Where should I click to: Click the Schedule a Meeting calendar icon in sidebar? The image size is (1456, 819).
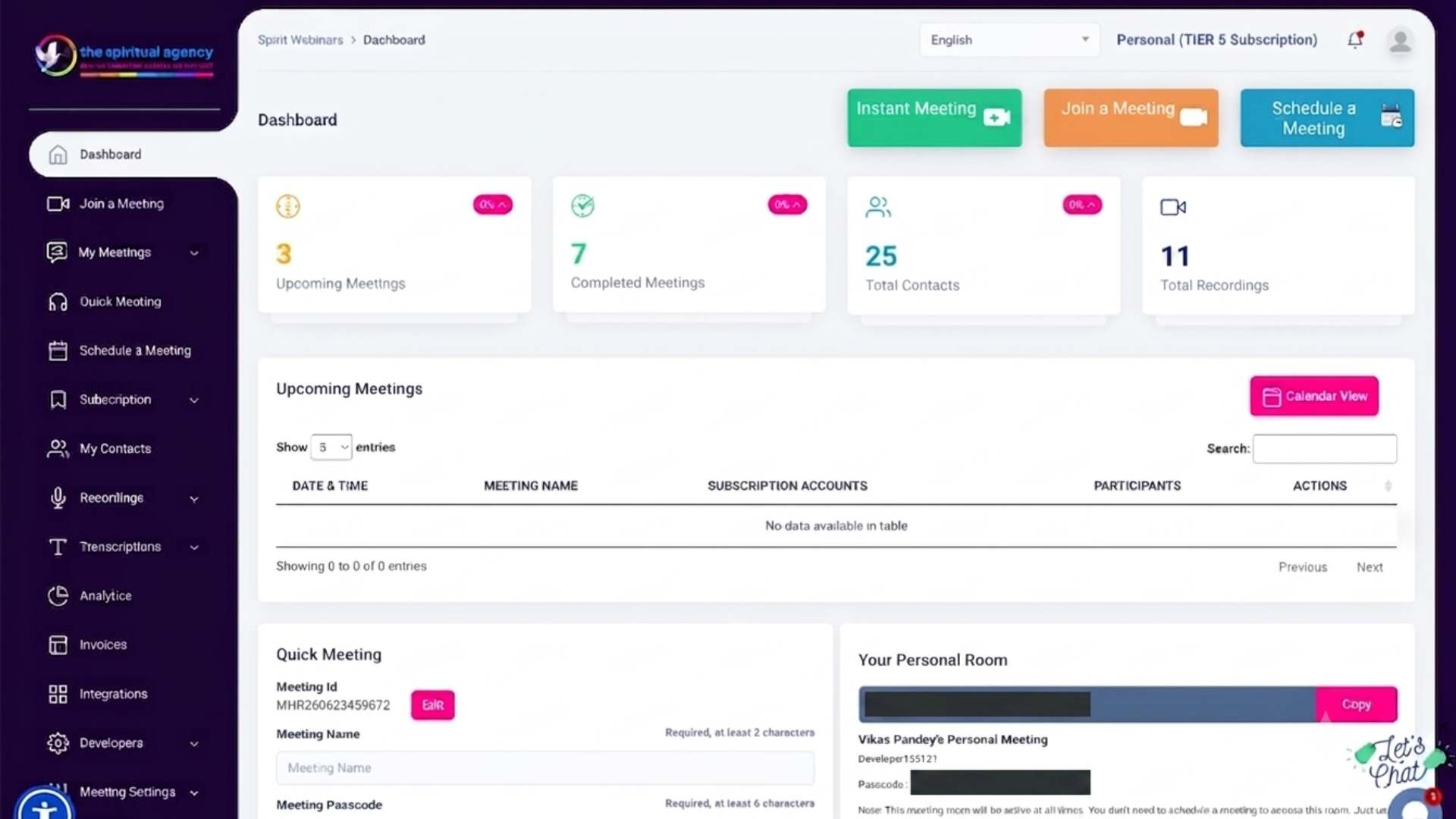pos(58,350)
